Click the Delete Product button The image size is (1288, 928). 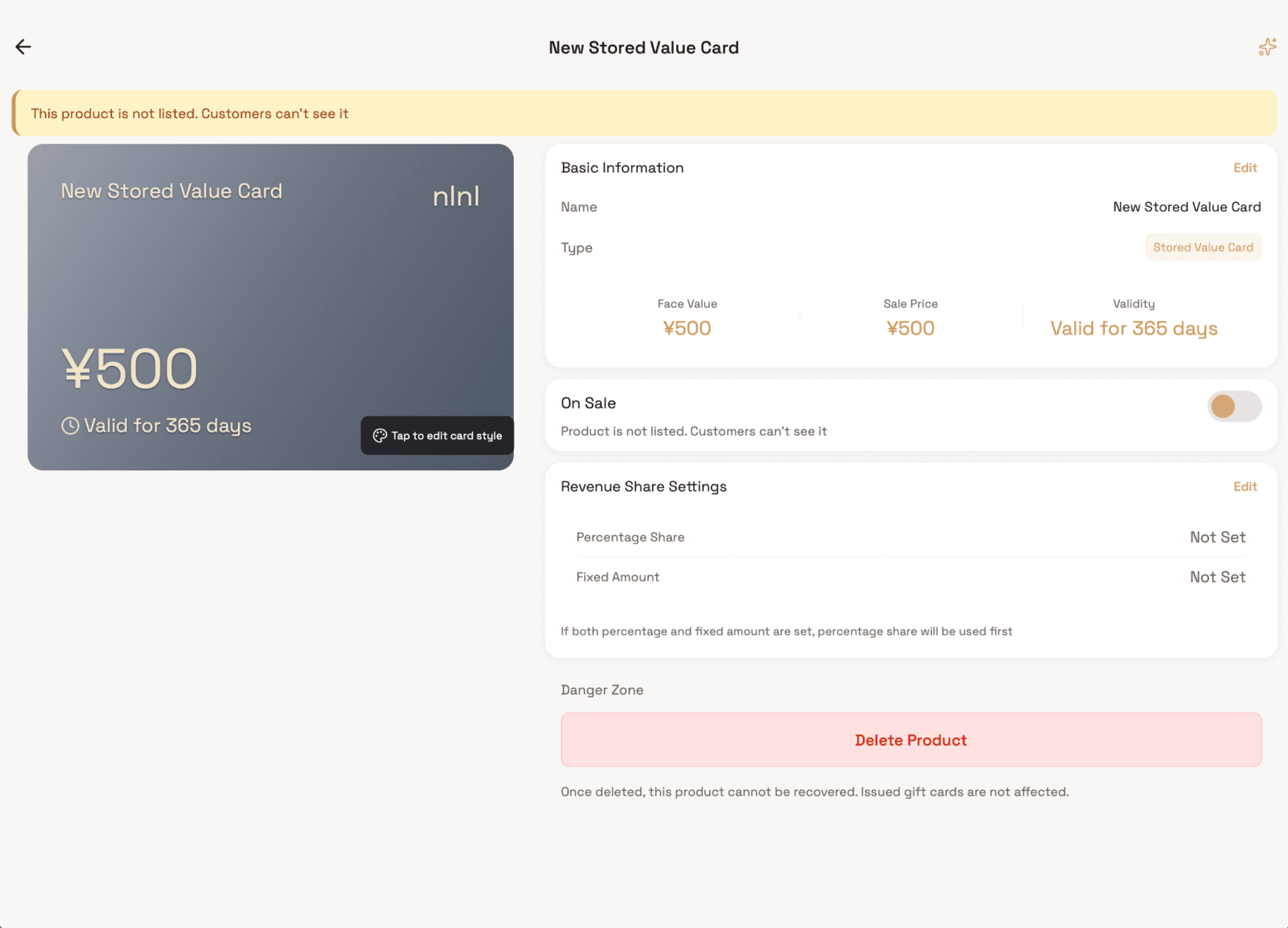910,740
